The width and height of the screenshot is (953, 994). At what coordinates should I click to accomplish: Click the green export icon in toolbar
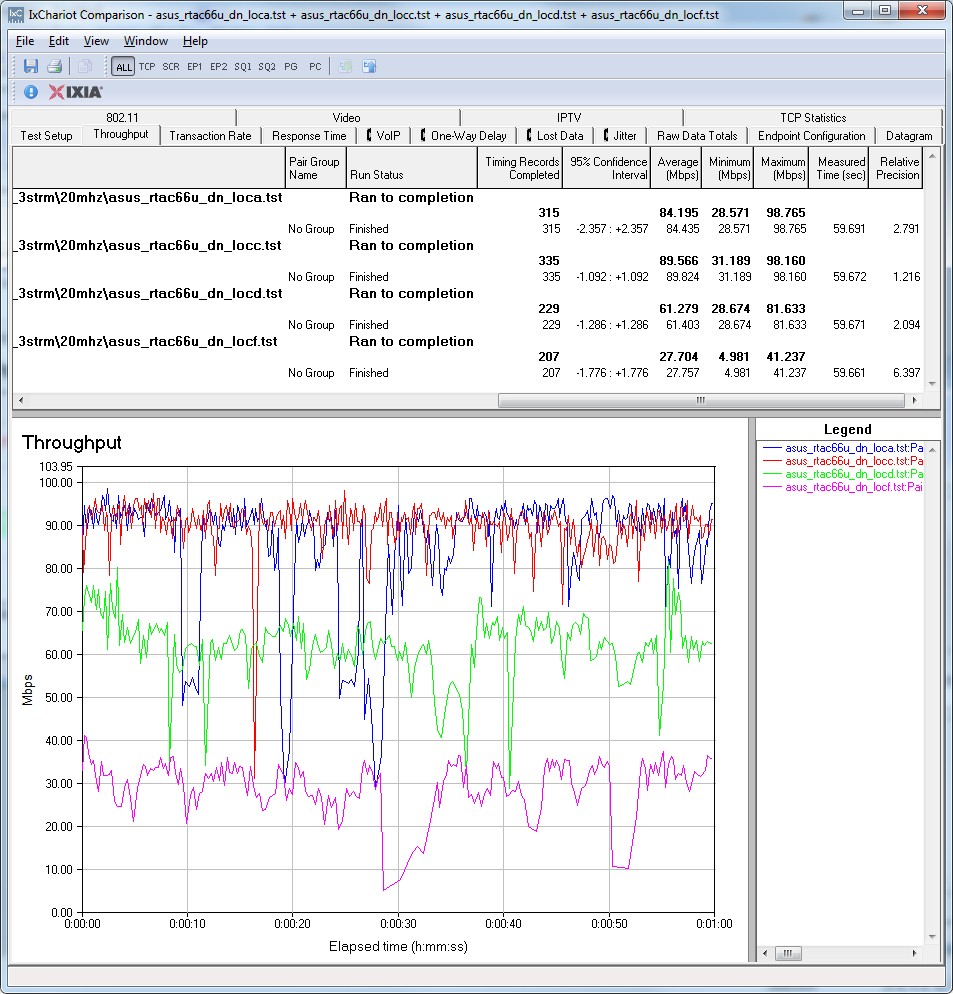click(x=346, y=66)
